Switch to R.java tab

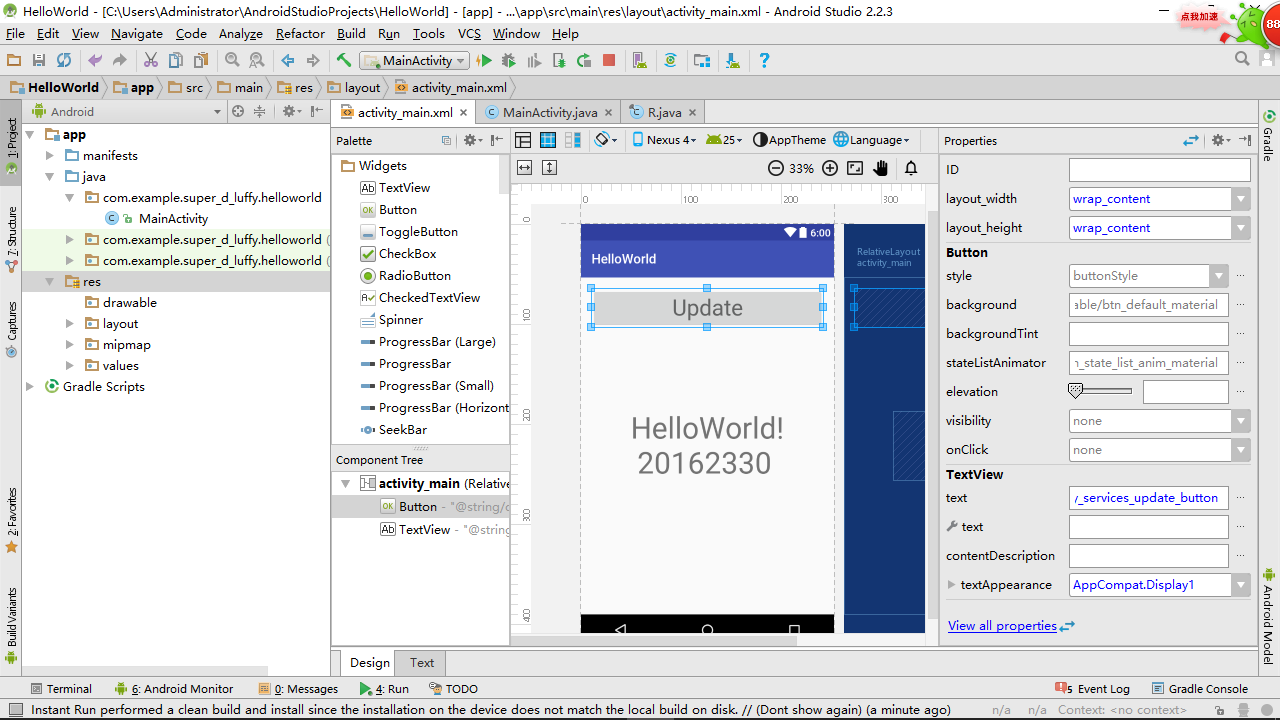click(x=664, y=112)
